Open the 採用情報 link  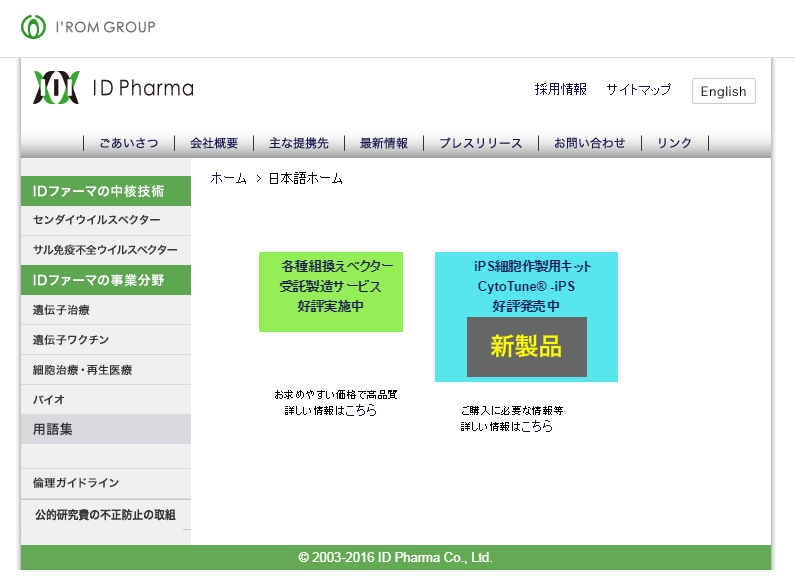coord(561,89)
